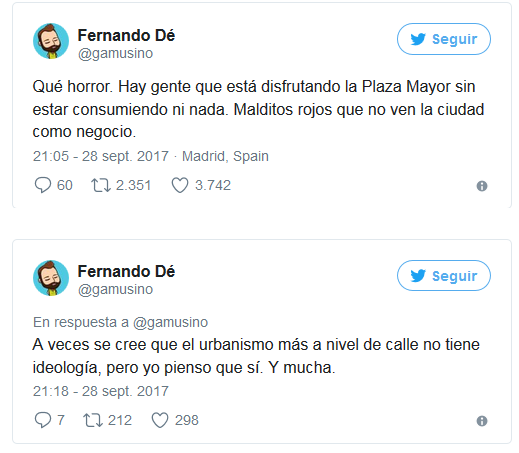Like the tweet with 298 likes
519x453 pixels.
(160, 420)
